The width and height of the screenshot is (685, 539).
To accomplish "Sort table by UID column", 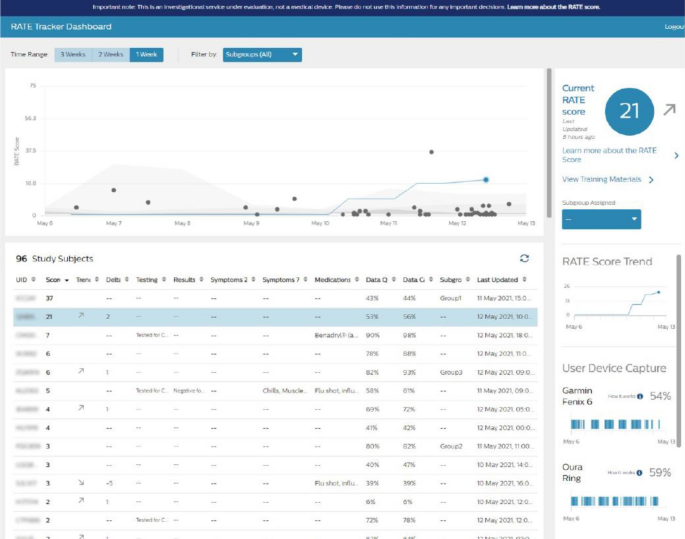I will click(21, 280).
